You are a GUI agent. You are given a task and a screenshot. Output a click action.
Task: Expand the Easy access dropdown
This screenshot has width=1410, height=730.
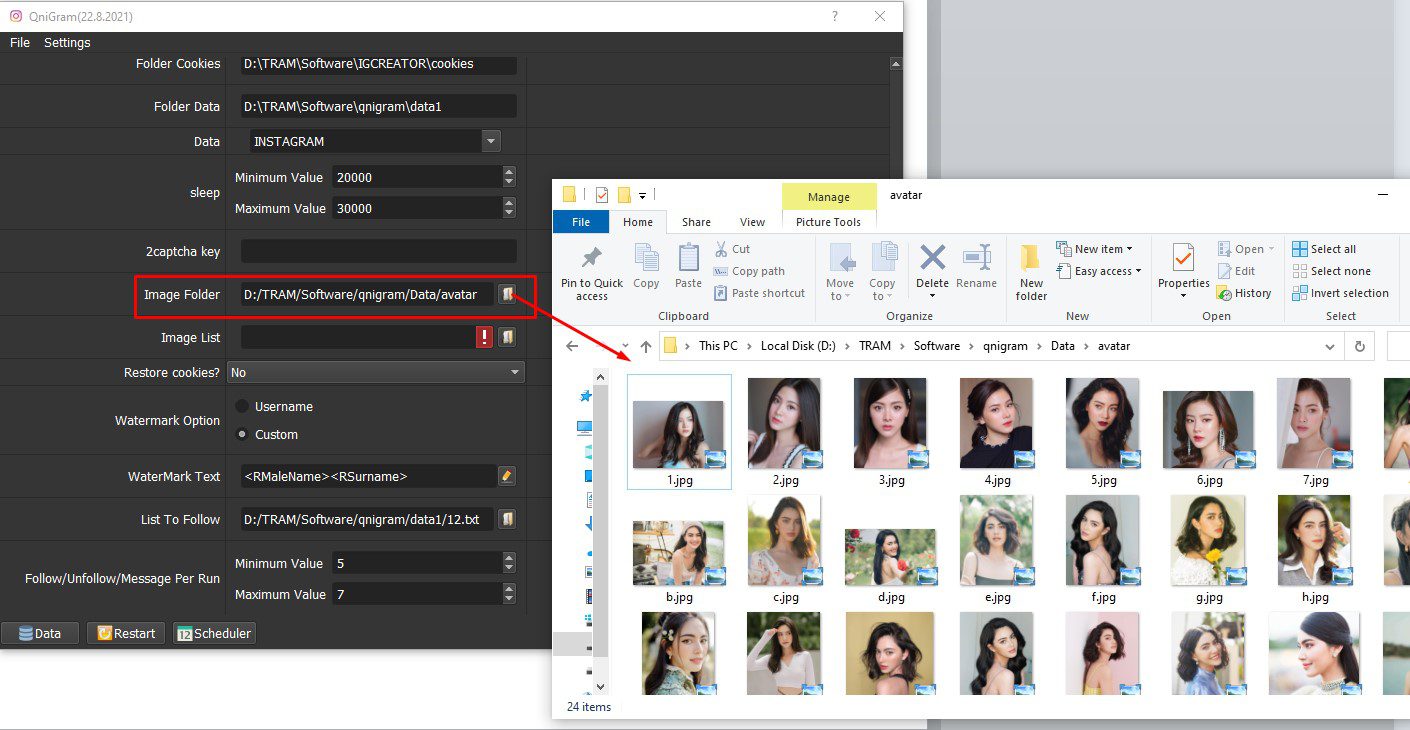click(1099, 271)
